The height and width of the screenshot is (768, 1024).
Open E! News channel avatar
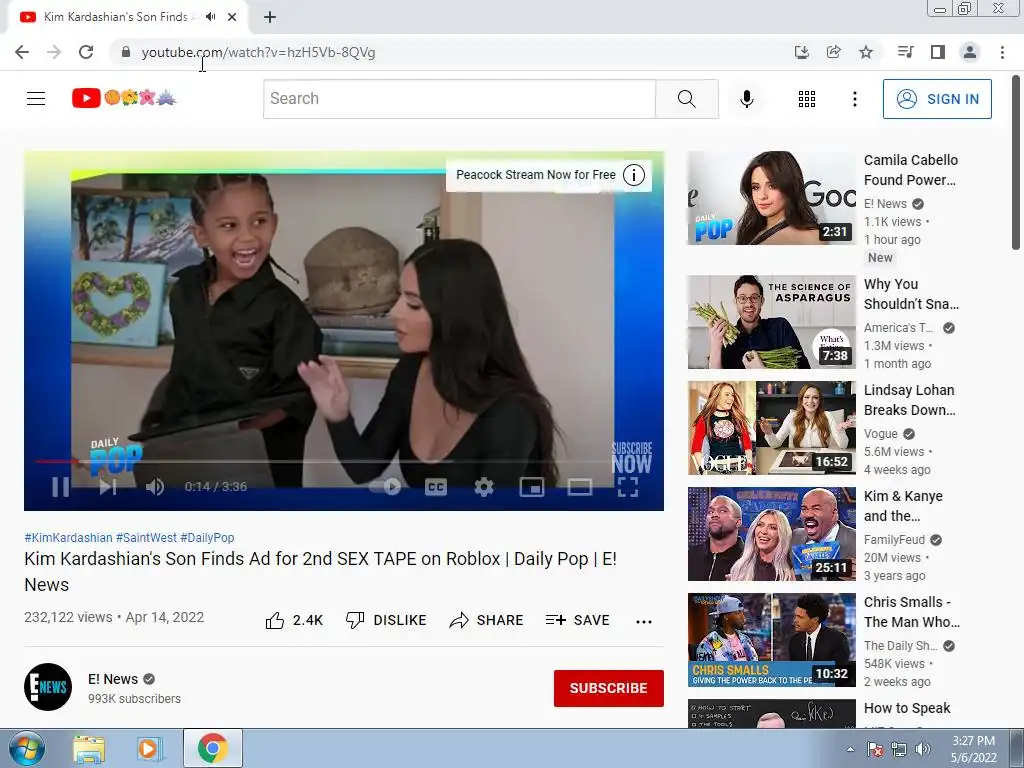48,687
